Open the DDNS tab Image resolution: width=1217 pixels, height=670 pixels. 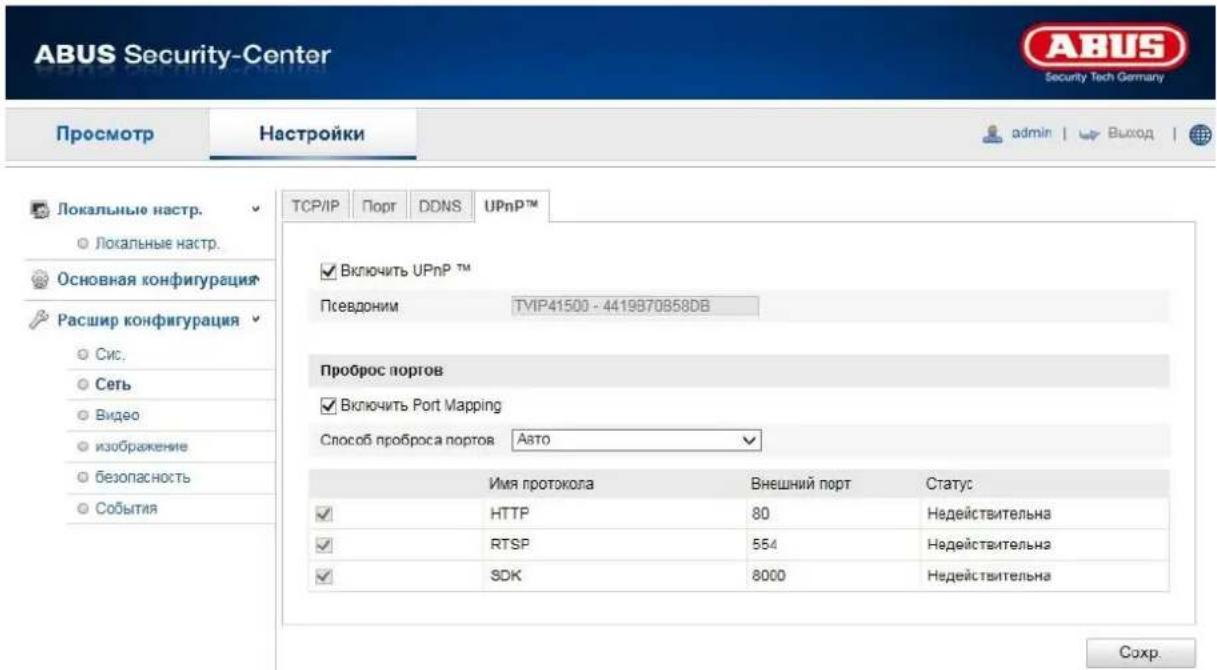click(x=440, y=206)
